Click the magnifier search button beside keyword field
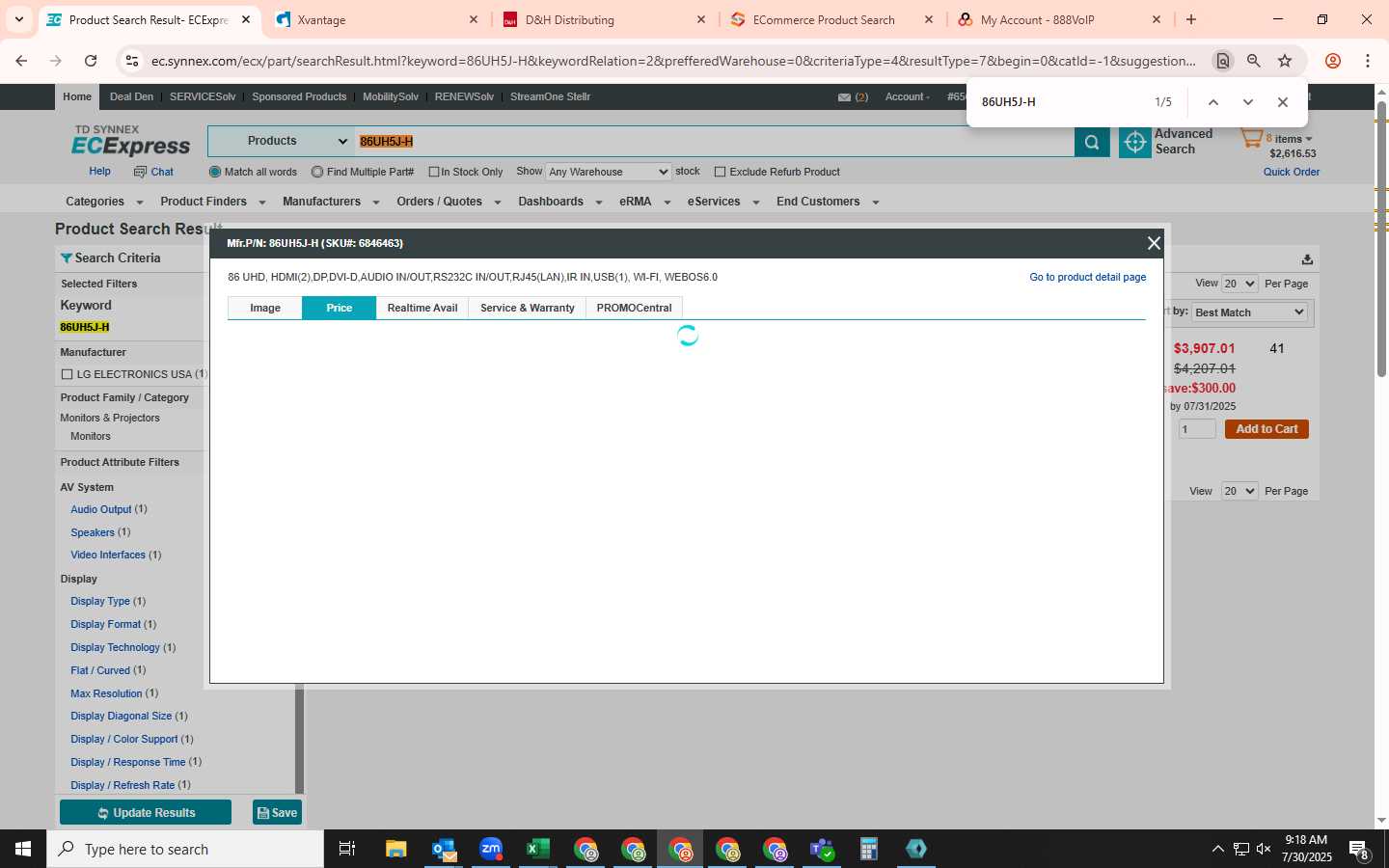 [x=1091, y=142]
